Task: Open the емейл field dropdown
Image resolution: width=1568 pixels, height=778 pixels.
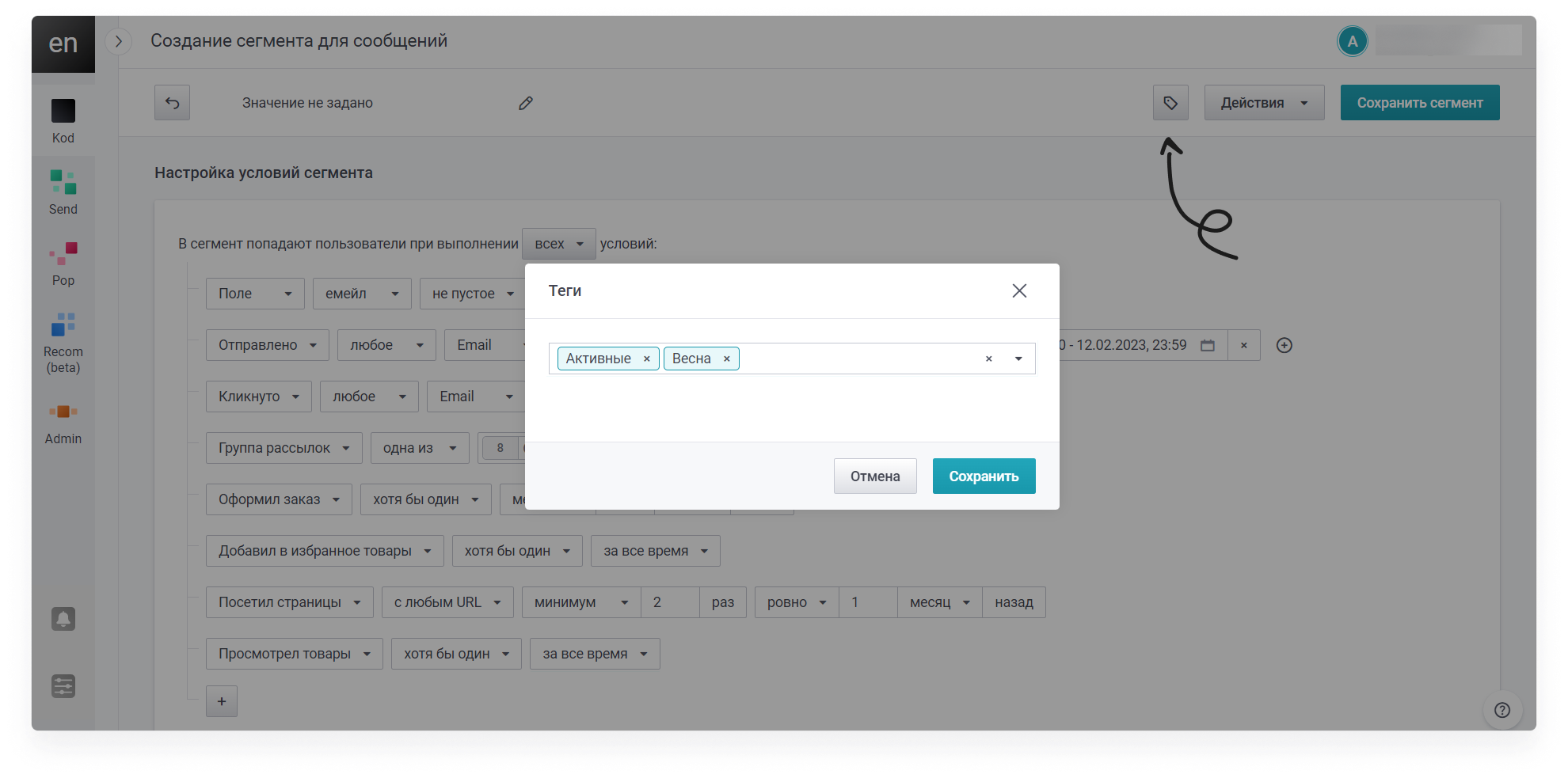Action: pyautogui.click(x=362, y=294)
